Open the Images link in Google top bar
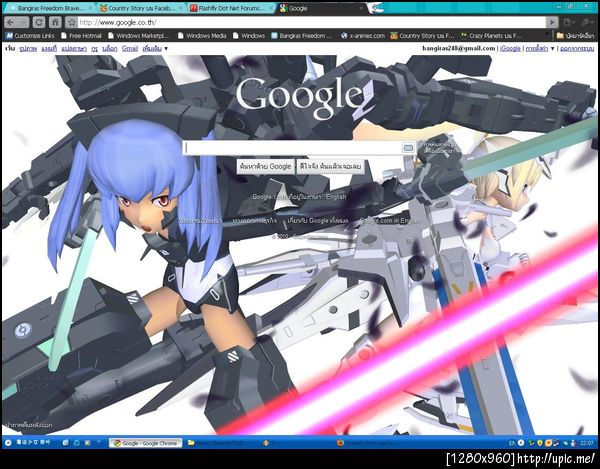Screen dimensions: 600x469 (28, 49)
